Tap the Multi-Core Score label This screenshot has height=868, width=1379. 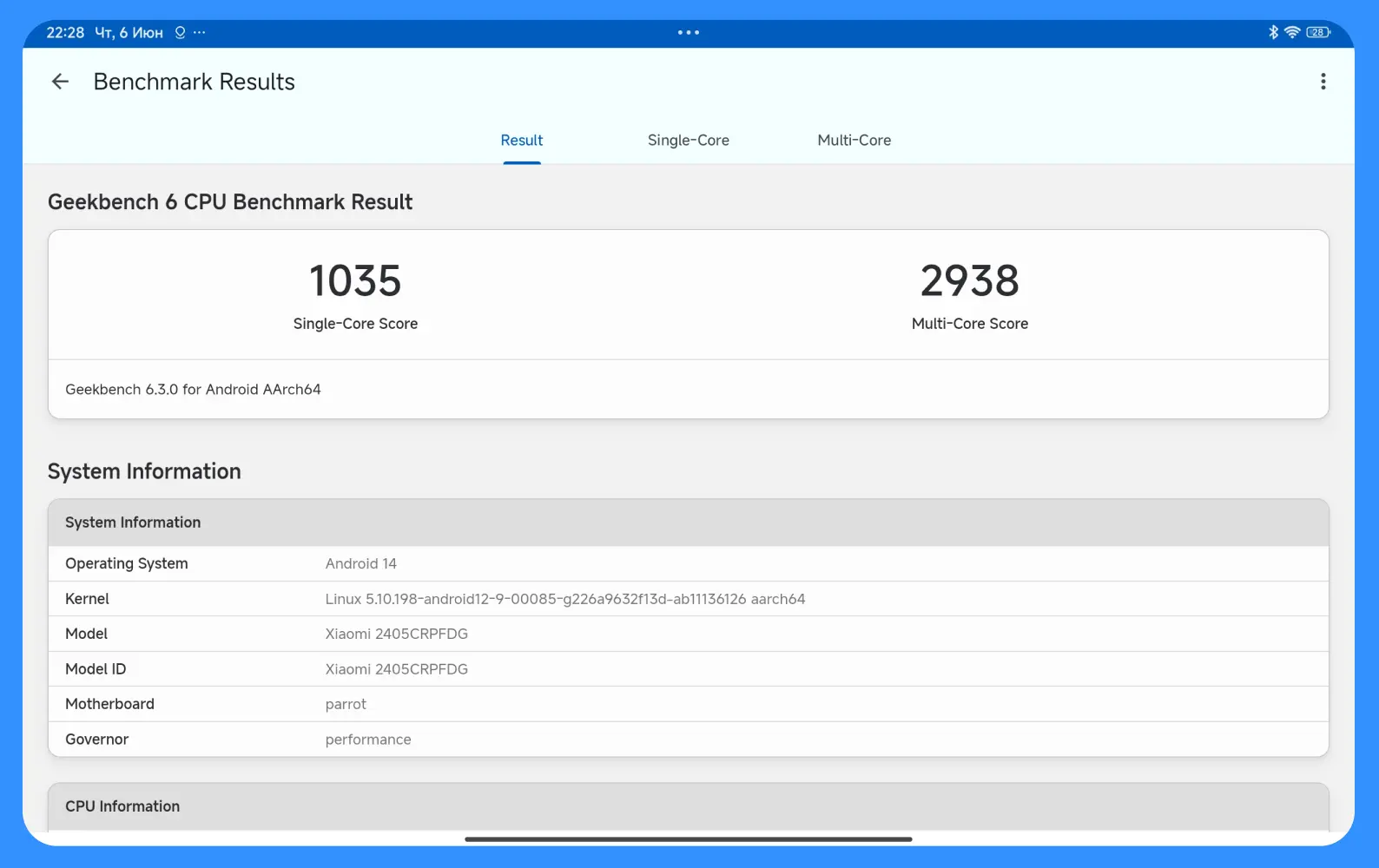click(x=970, y=324)
